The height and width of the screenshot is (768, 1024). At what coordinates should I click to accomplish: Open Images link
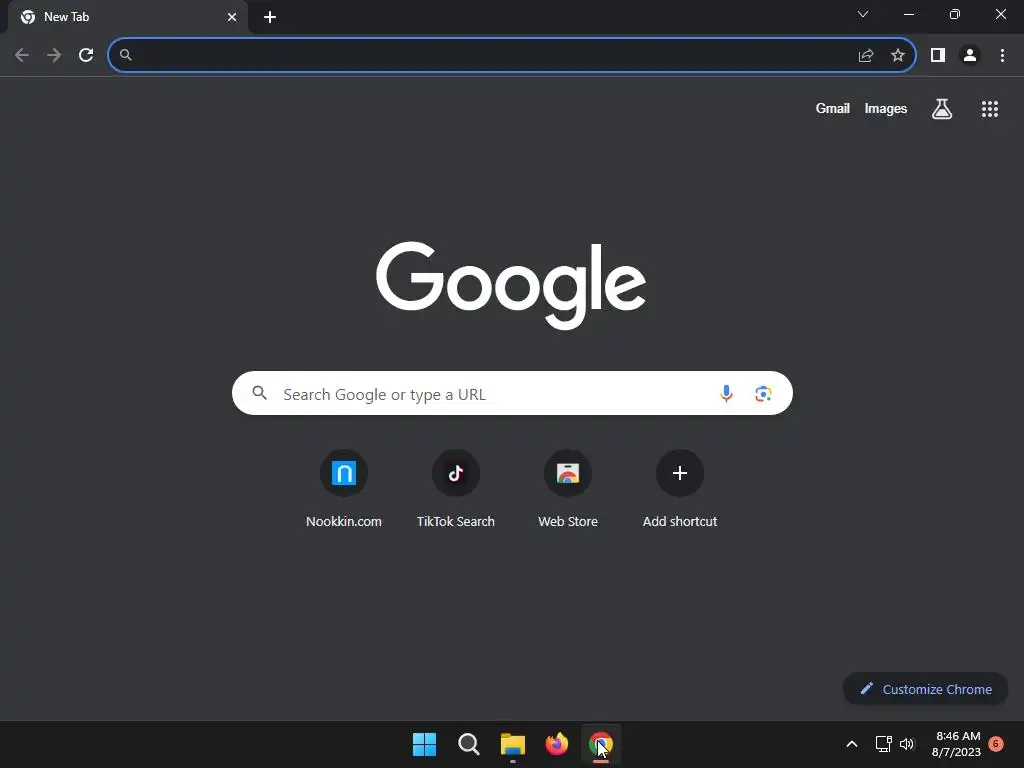pyautogui.click(x=886, y=108)
